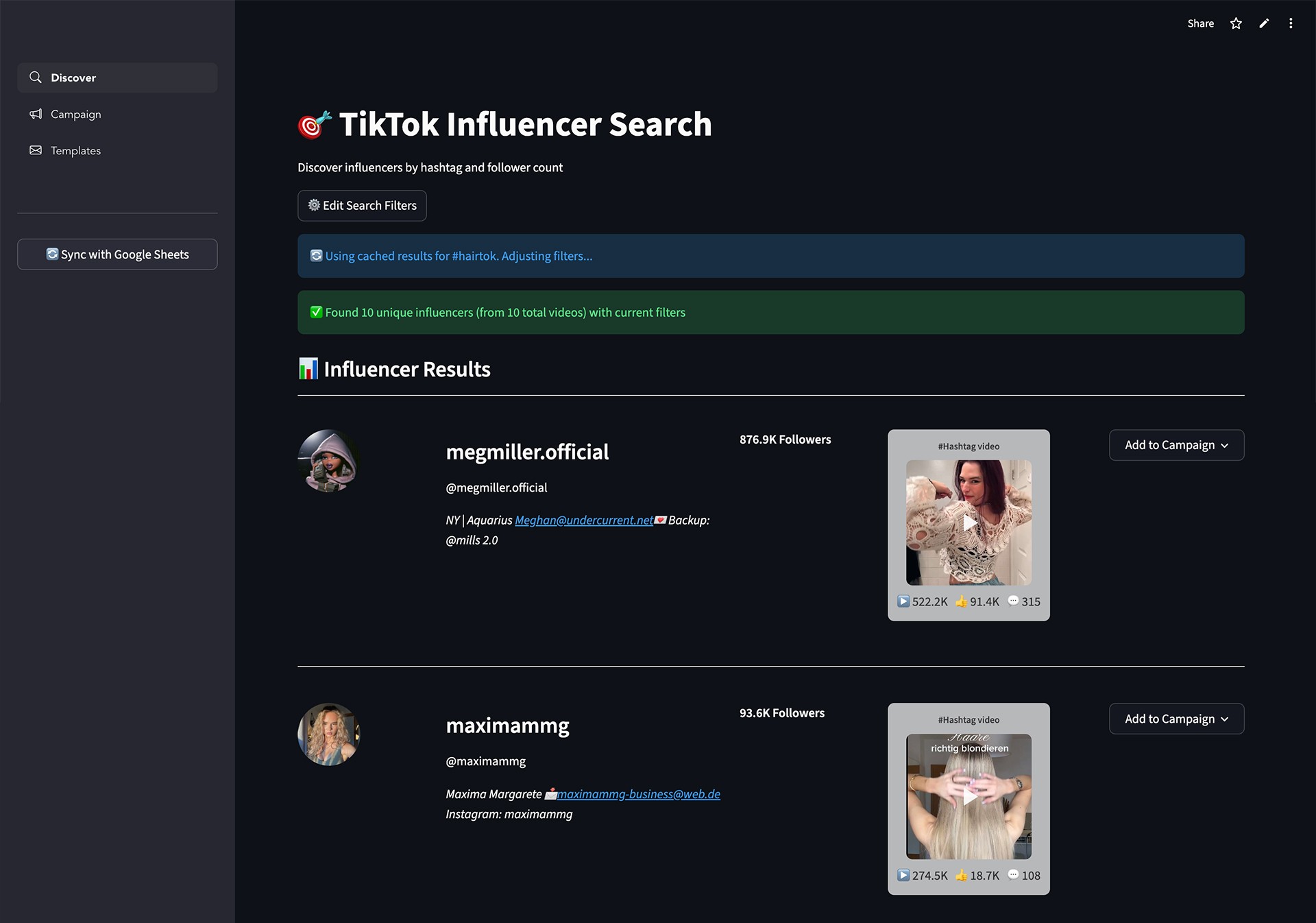Click the Campaign megaphone icon
Image resolution: width=1316 pixels, height=923 pixels.
[36, 114]
